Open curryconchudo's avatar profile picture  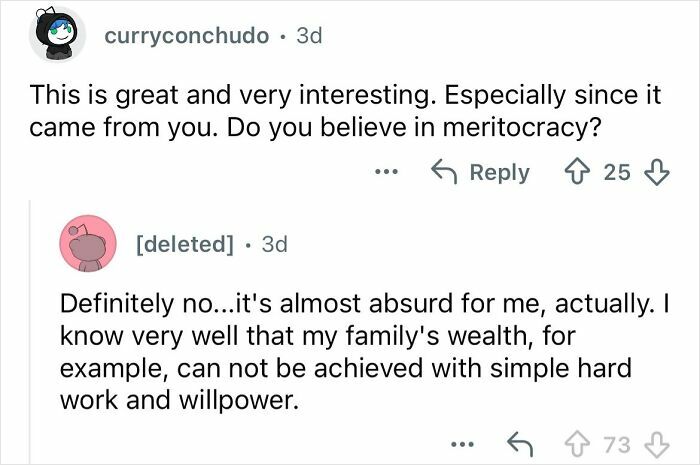click(56, 37)
